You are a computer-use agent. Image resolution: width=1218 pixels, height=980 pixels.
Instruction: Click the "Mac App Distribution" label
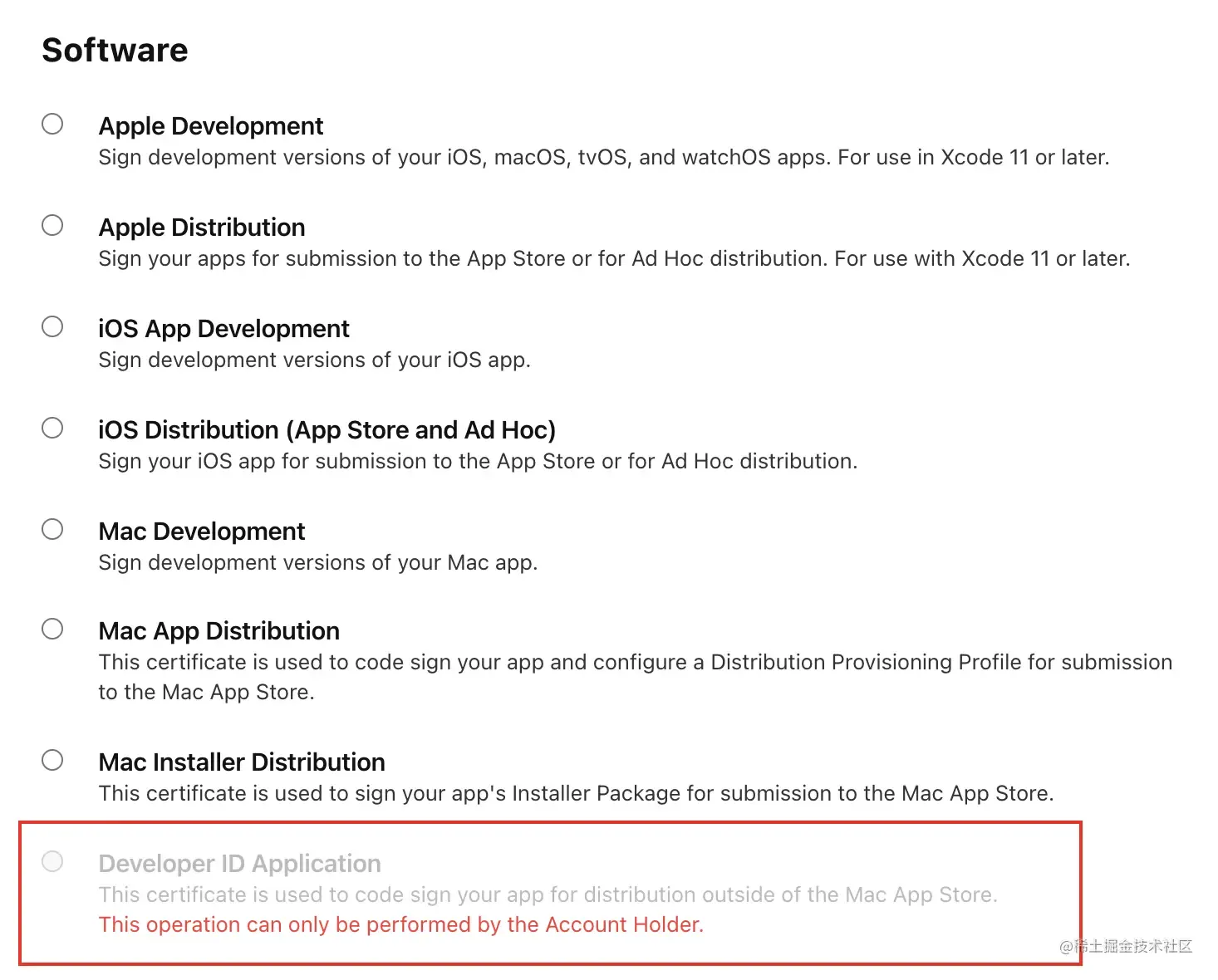[x=219, y=631]
